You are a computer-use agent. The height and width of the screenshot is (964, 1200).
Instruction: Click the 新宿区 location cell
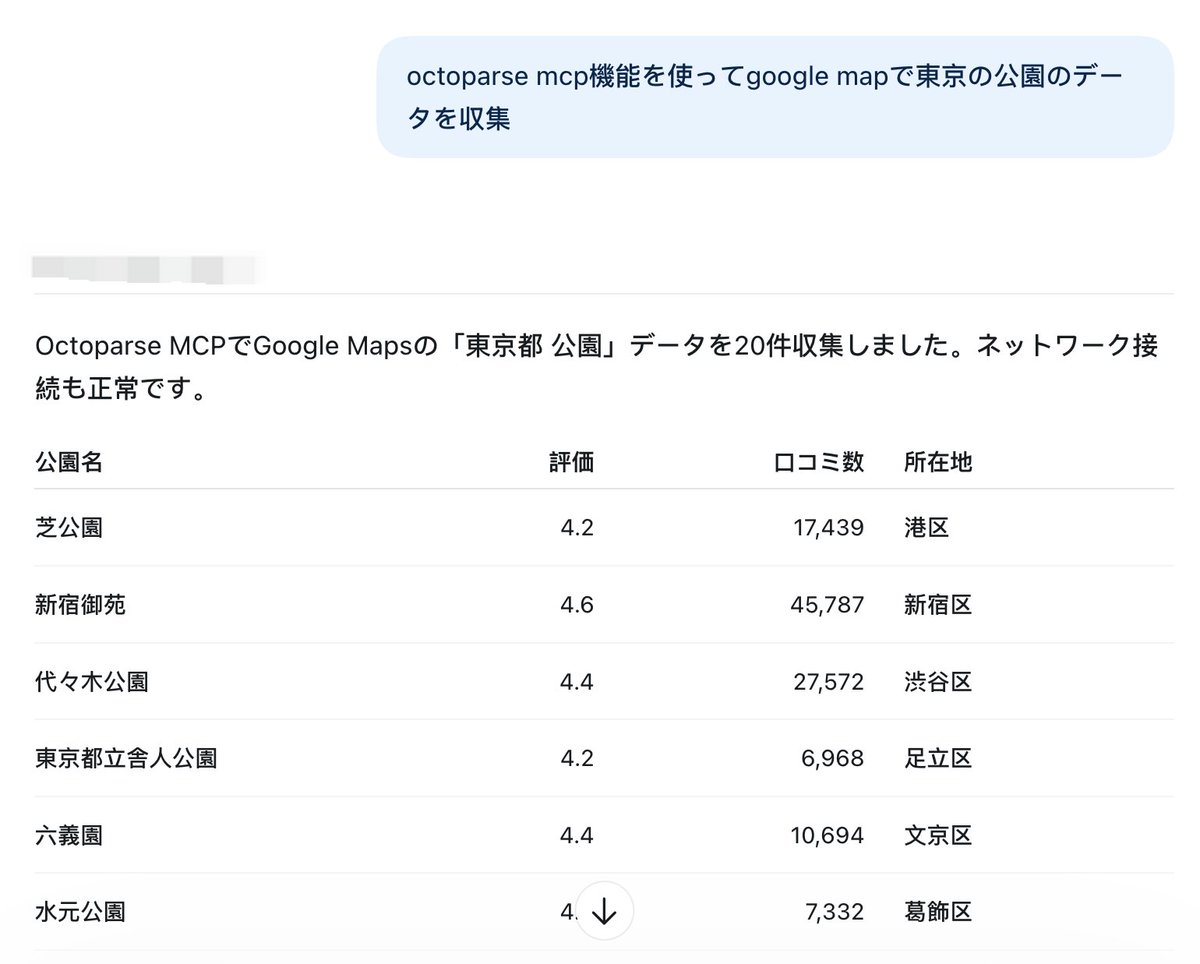[x=938, y=604]
